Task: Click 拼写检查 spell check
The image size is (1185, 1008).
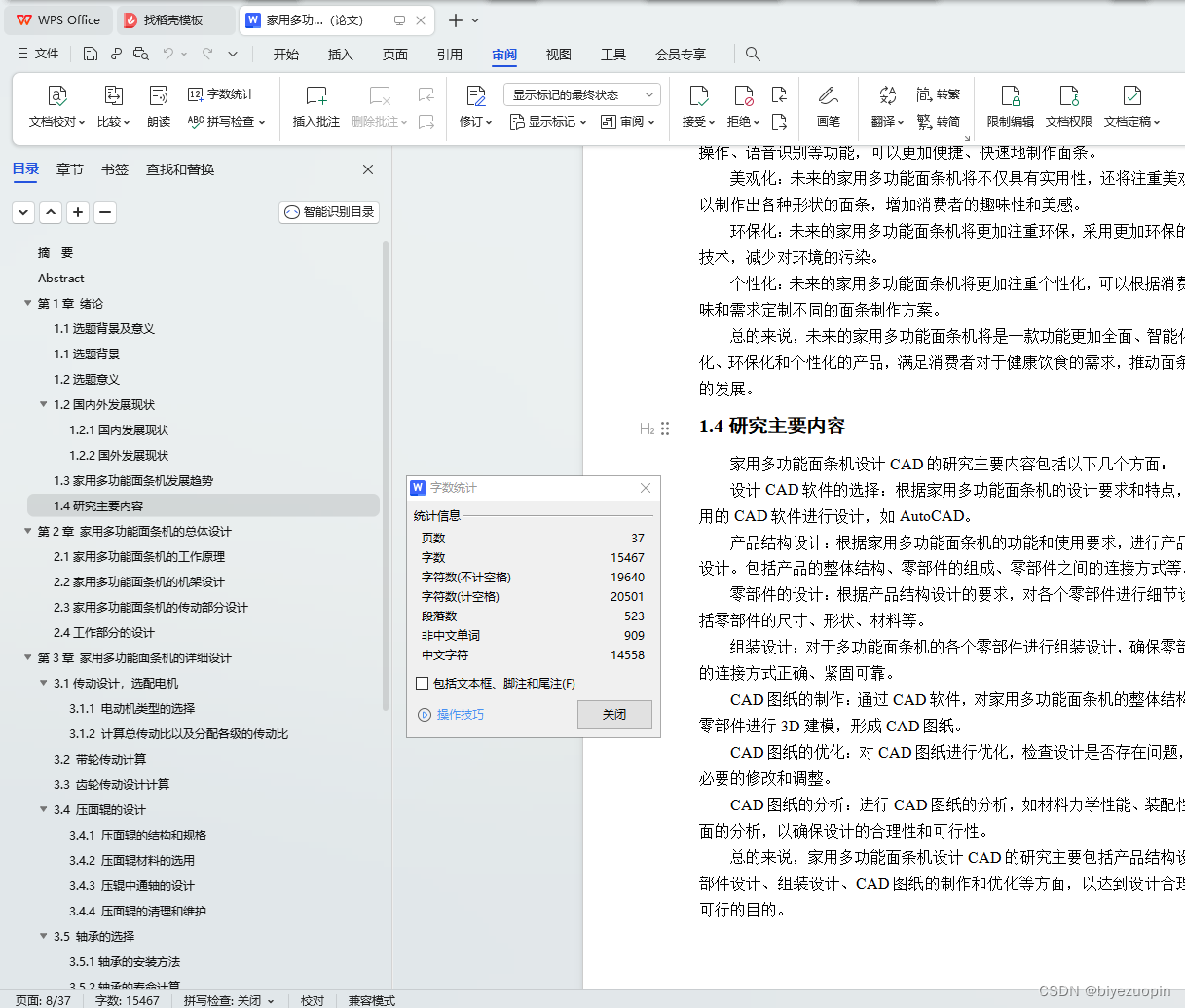Action: point(226,122)
